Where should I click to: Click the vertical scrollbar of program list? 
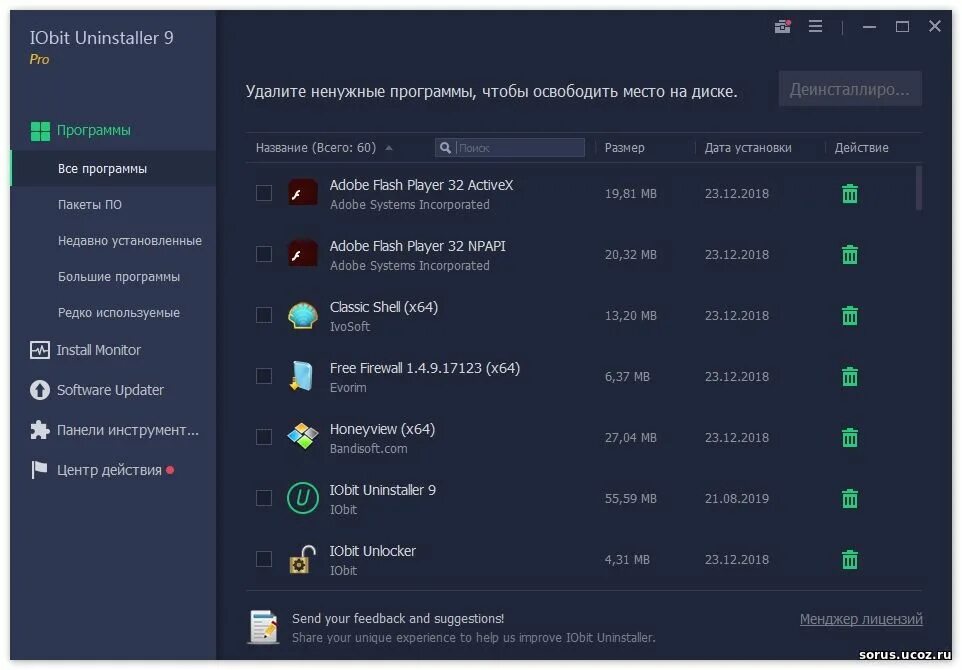[x=918, y=188]
